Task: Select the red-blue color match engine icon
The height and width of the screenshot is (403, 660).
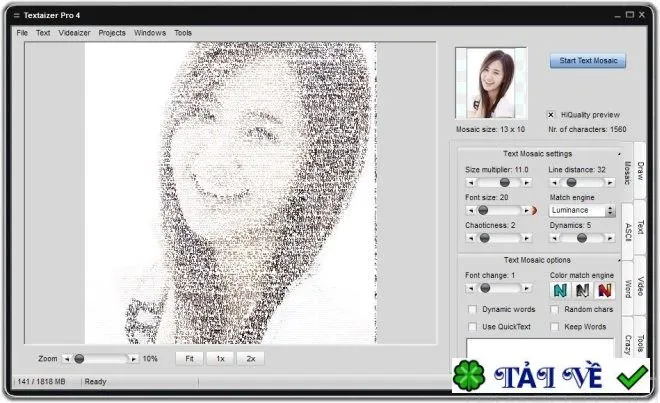Action: pos(604,290)
